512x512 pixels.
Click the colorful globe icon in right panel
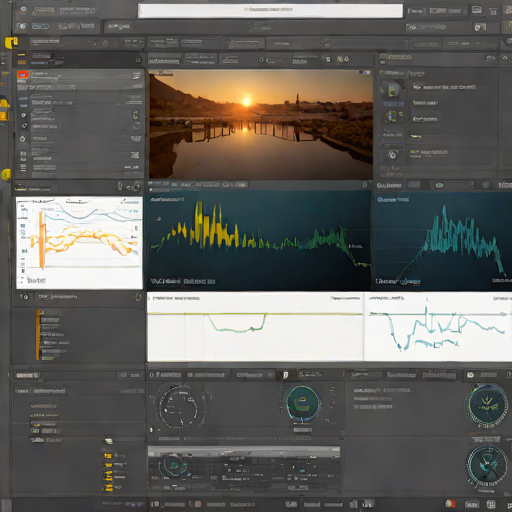pyautogui.click(x=392, y=116)
